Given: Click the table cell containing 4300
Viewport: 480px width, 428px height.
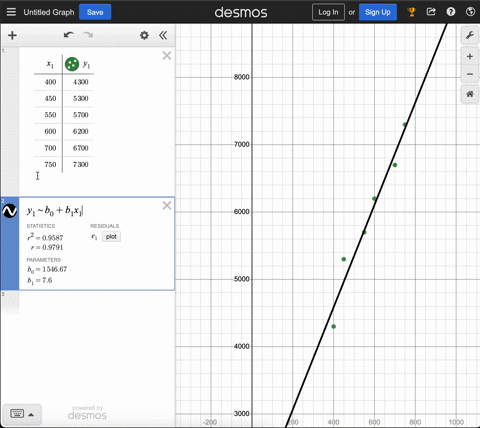Looking at the screenshot, I should click(x=80, y=82).
